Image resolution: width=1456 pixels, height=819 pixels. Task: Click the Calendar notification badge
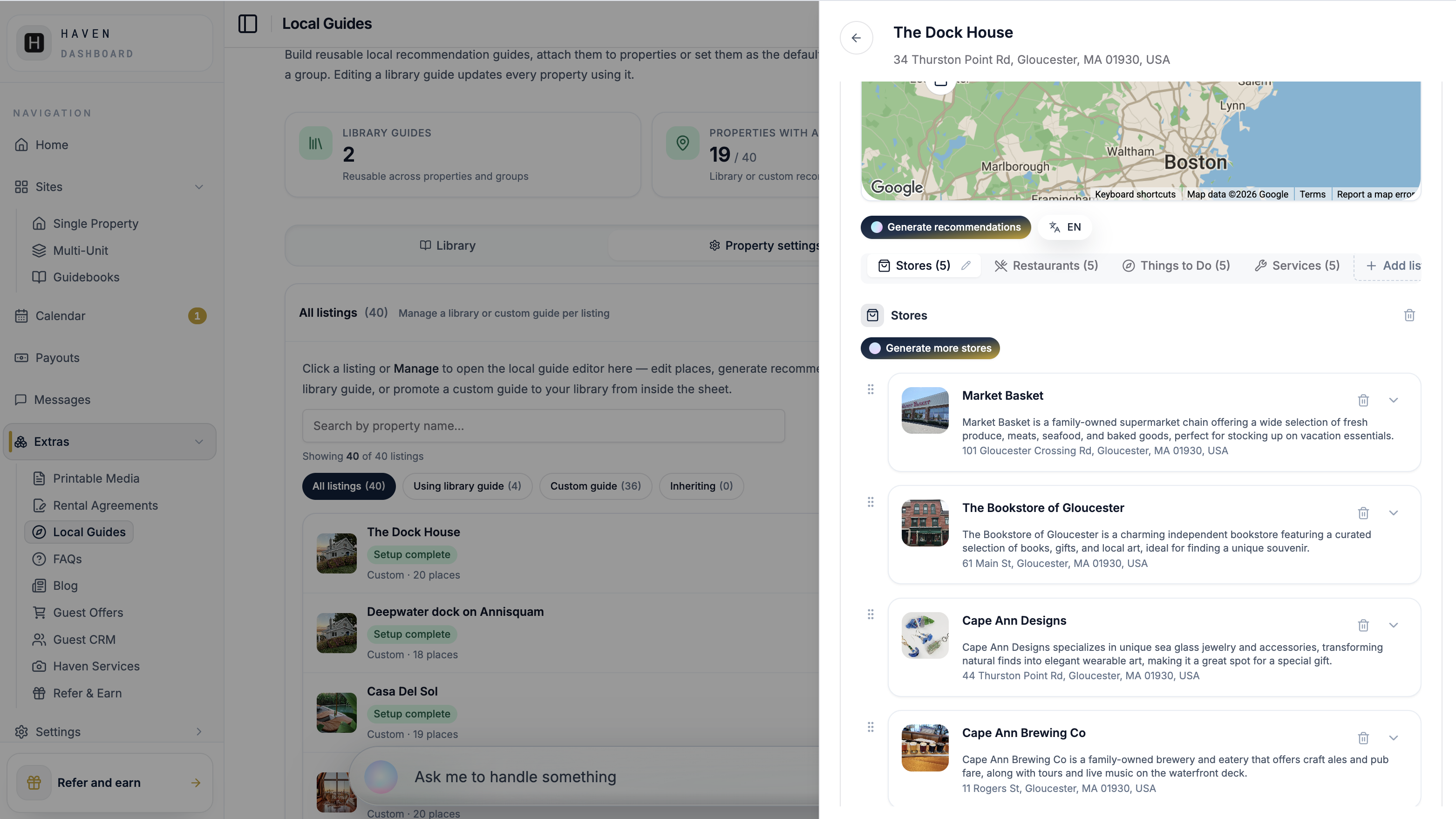coord(197,316)
